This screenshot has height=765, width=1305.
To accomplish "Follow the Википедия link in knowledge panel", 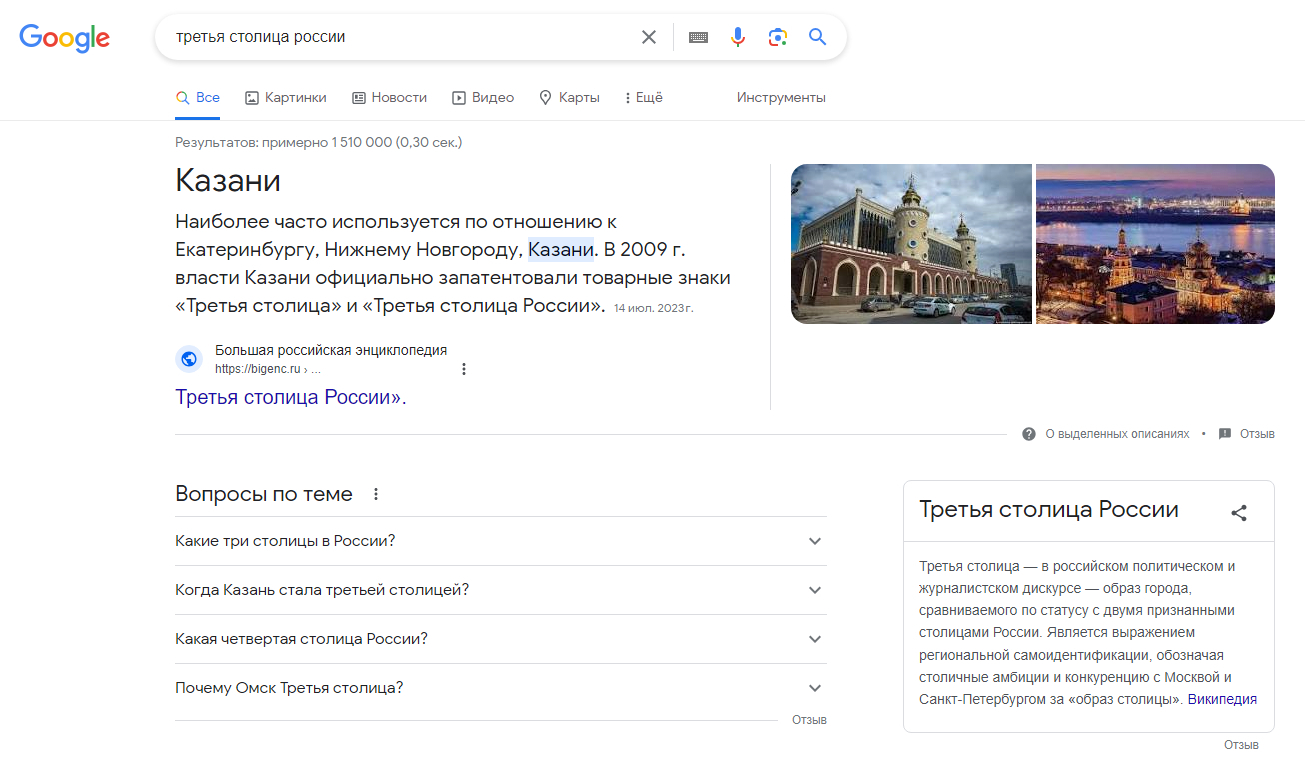I will tap(1222, 699).
